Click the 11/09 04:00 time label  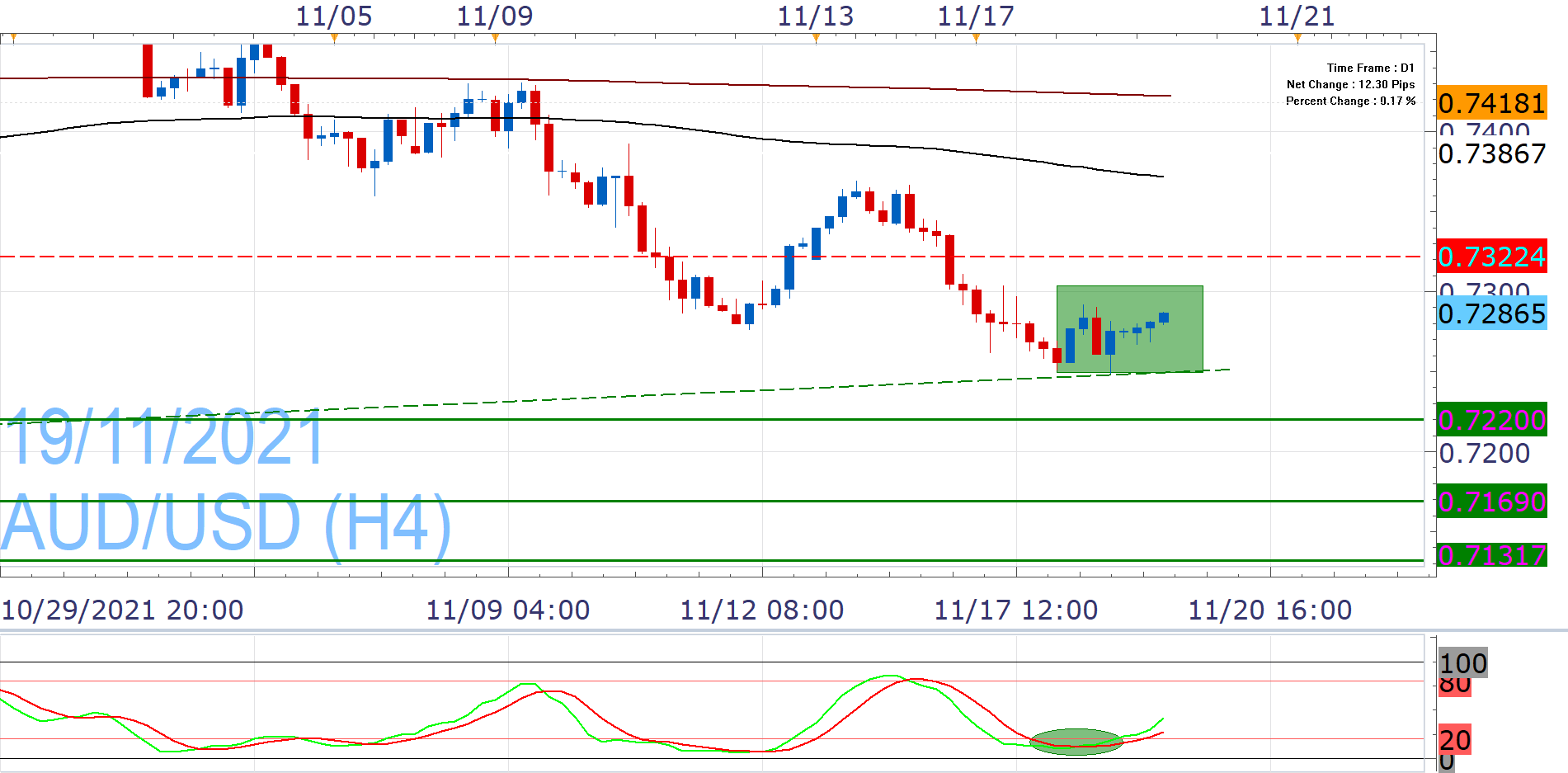(508, 610)
